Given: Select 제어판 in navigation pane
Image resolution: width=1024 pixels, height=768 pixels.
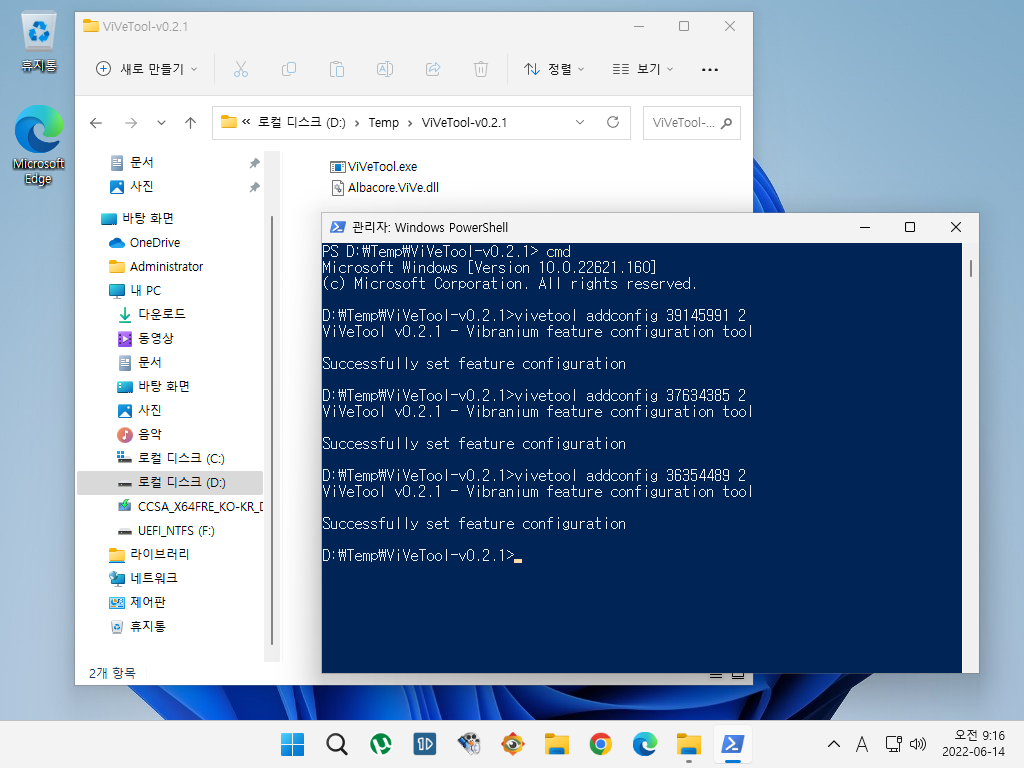Looking at the screenshot, I should click(x=138, y=602).
